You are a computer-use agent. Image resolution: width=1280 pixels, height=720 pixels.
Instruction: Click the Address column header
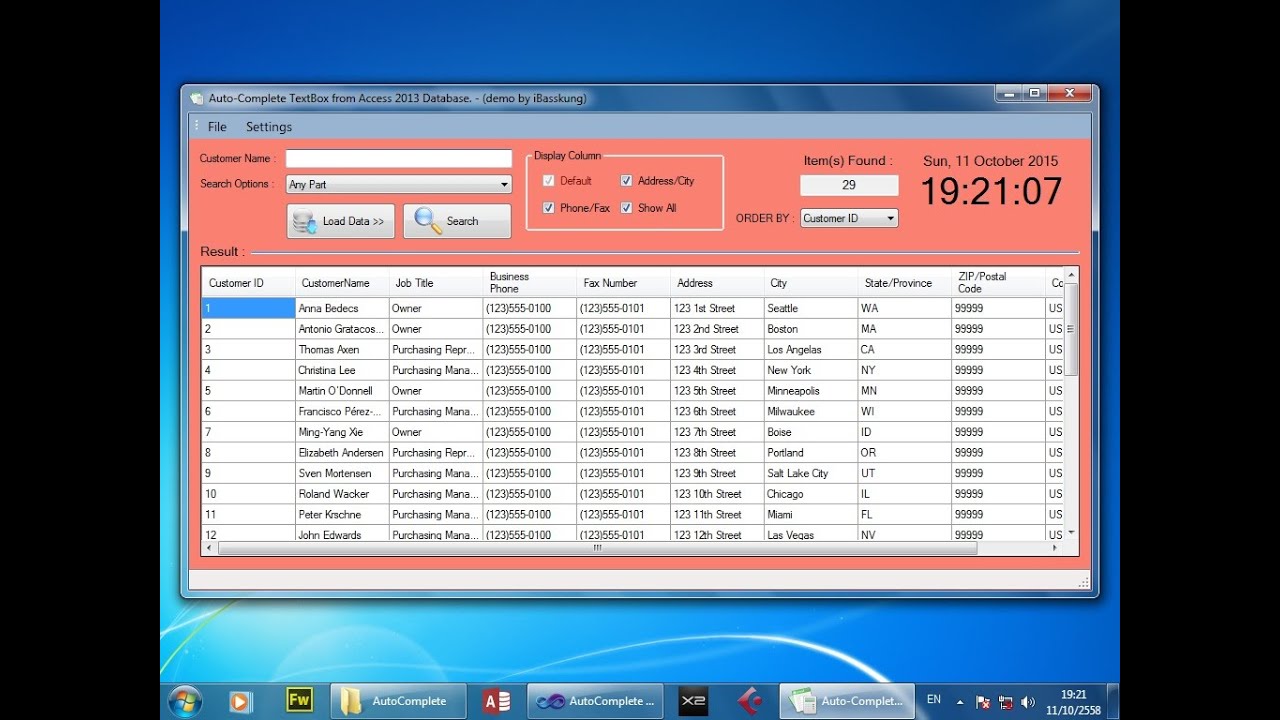click(x=718, y=283)
